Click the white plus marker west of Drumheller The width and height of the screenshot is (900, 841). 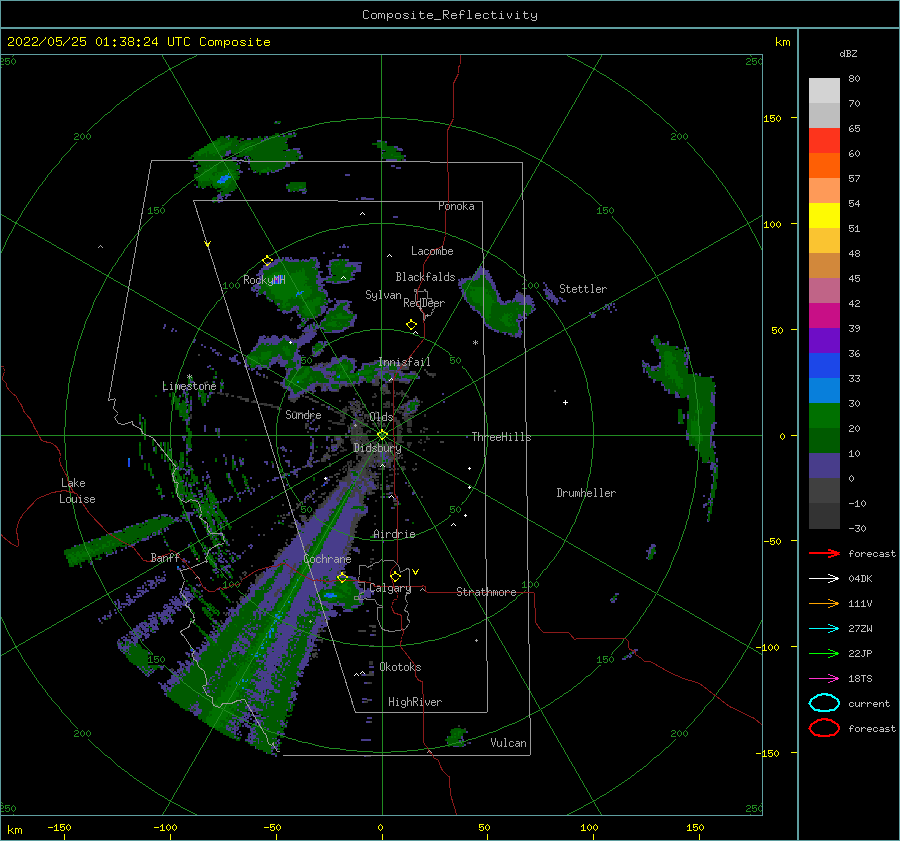point(565,402)
